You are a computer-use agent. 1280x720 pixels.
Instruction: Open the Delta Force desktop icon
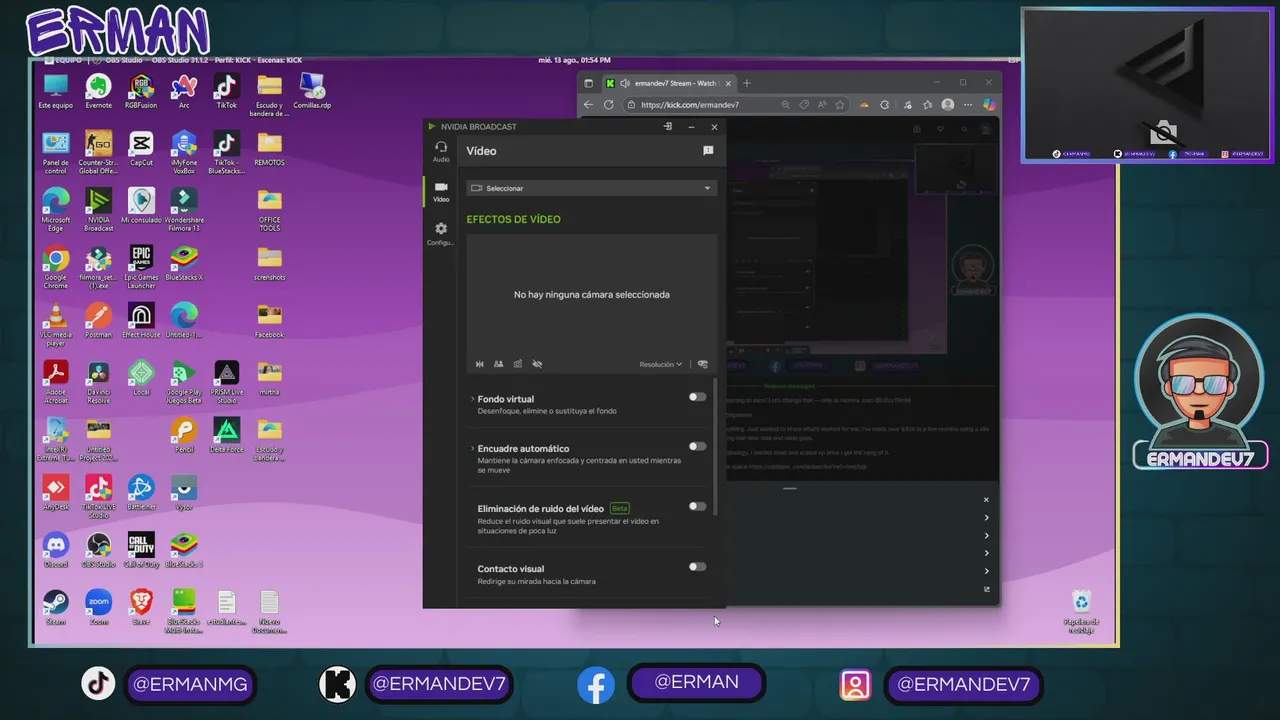(x=227, y=435)
